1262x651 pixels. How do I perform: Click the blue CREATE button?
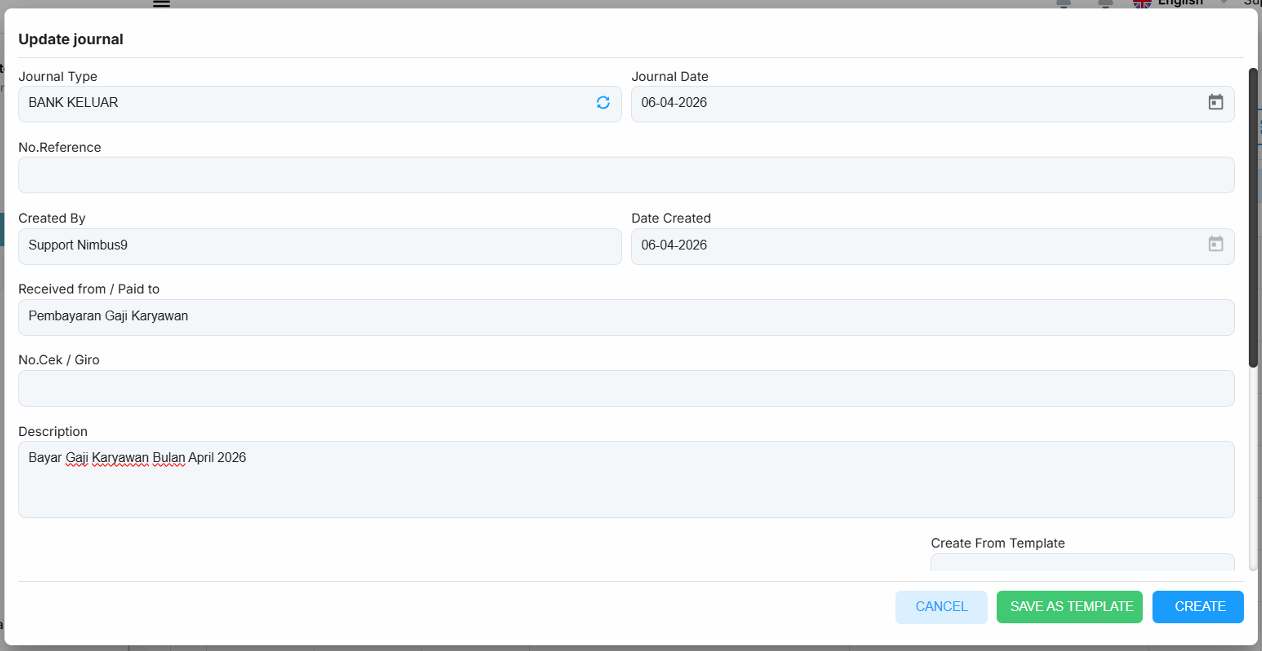pos(1198,607)
